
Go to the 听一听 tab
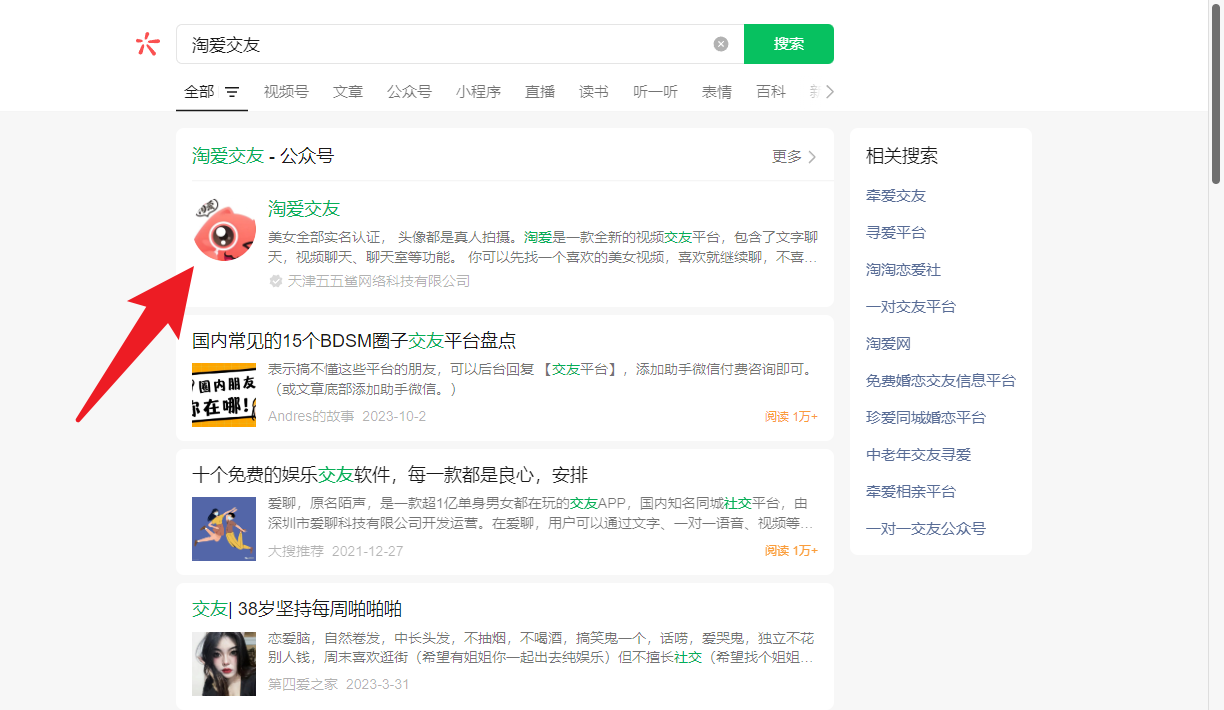click(x=656, y=91)
